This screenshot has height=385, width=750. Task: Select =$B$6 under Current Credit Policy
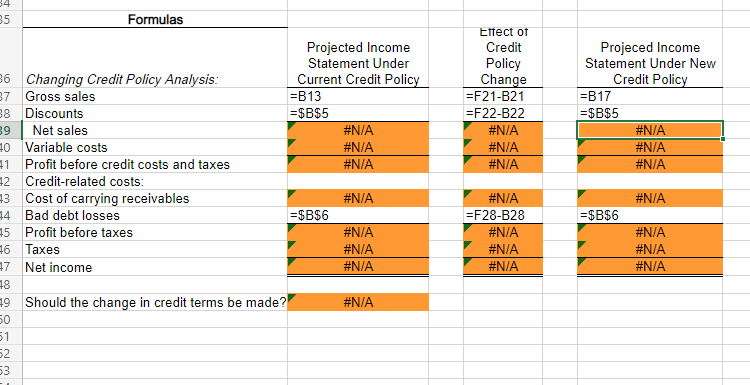358,216
